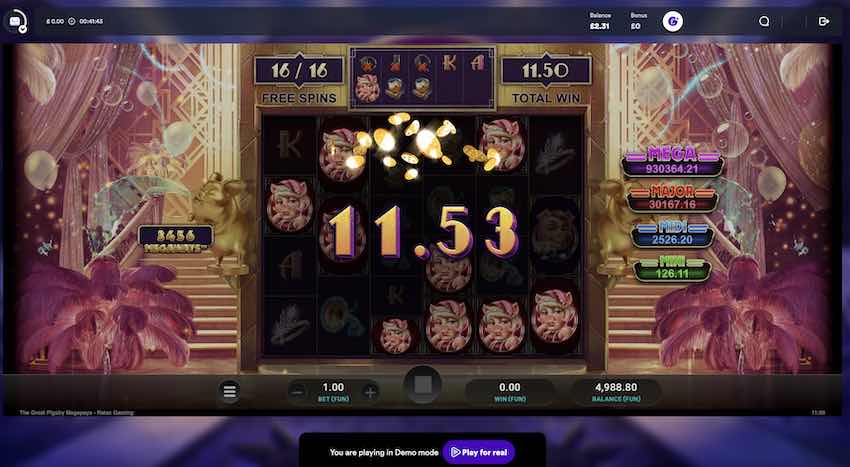Select the MIDI jackpot display

coord(672,234)
